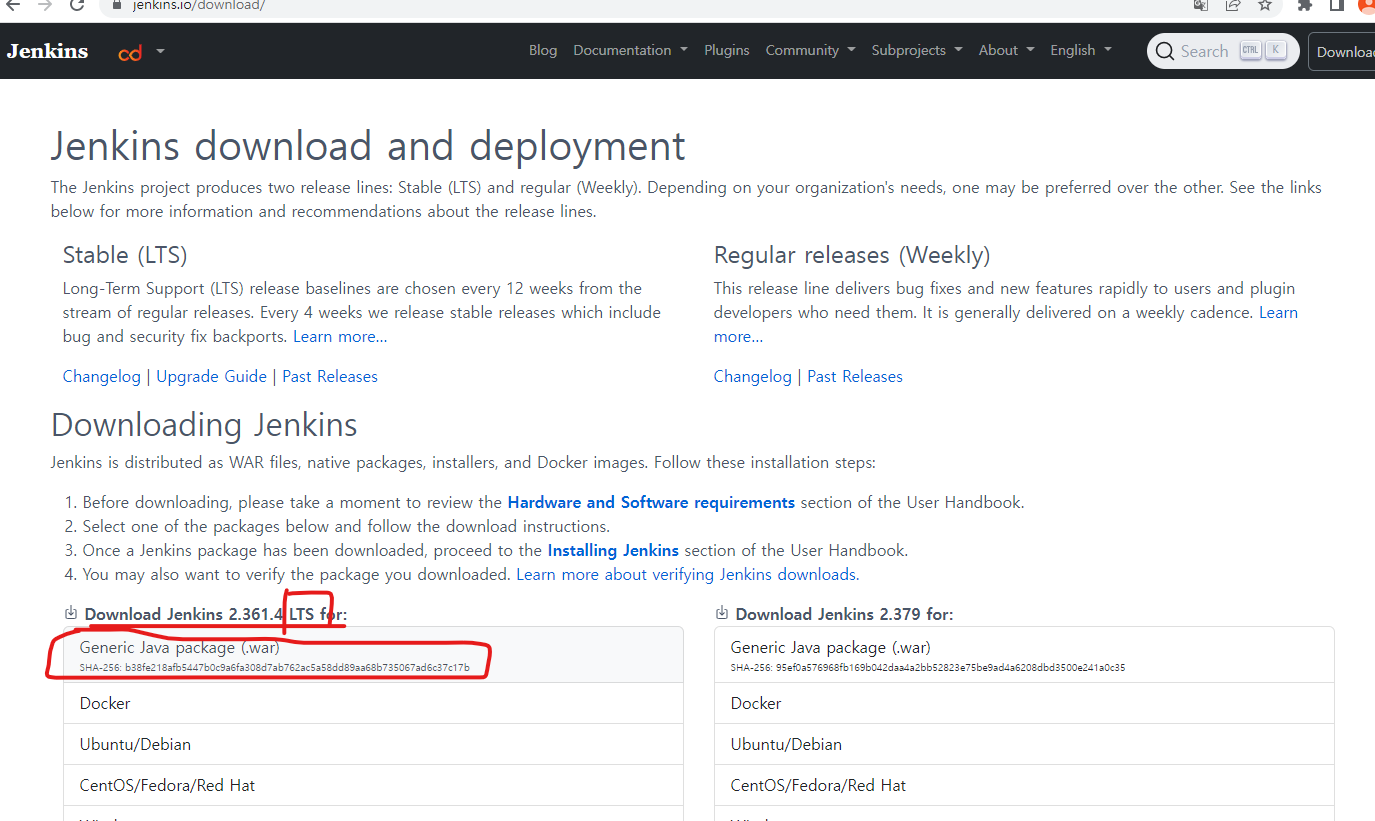Open the Blog menu item

point(543,50)
